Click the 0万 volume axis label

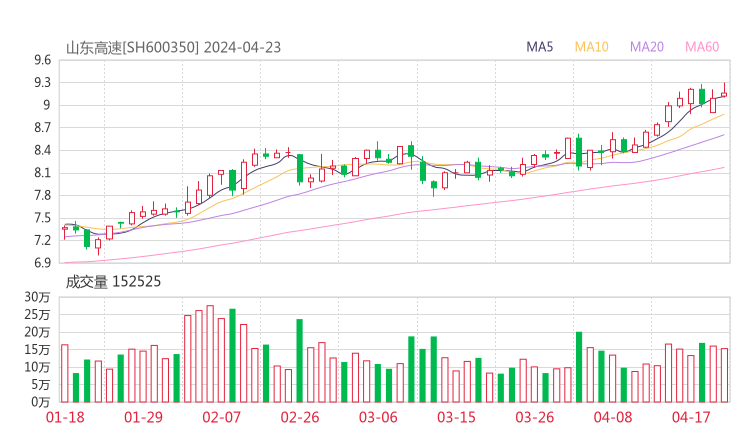(41, 402)
